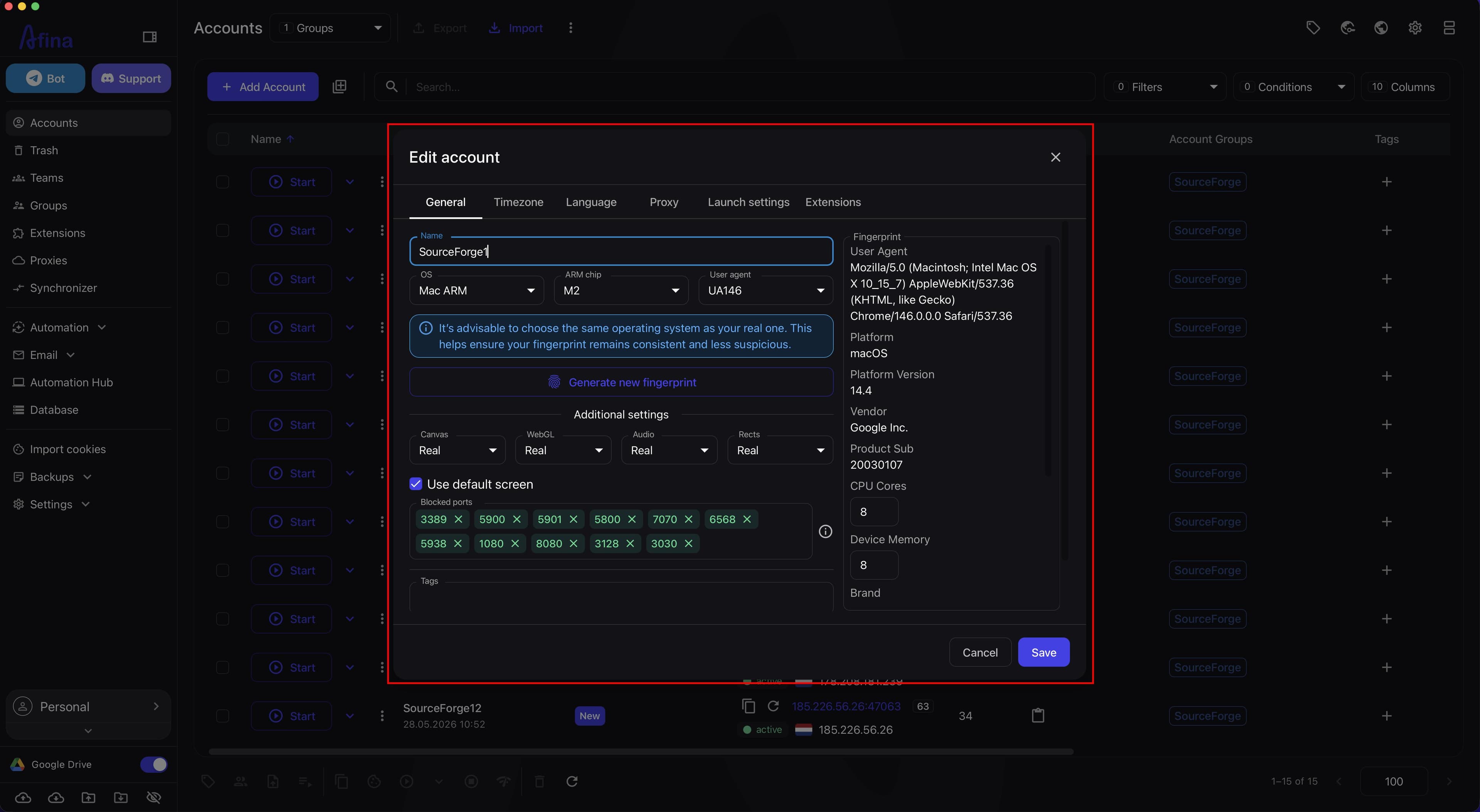Remove blocked port 3389
Image resolution: width=1480 pixels, height=812 pixels.
[459, 519]
